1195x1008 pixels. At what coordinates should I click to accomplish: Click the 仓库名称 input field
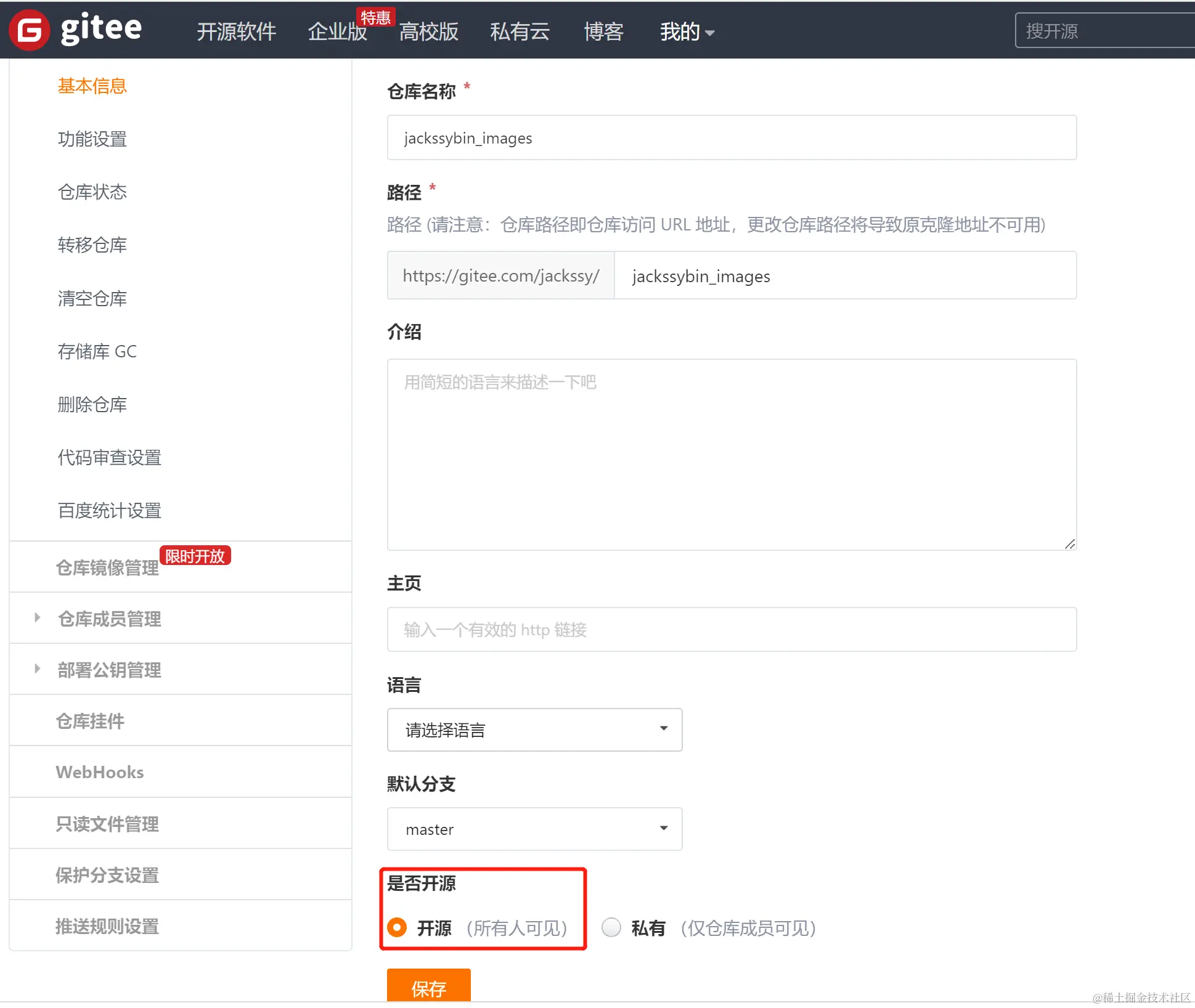[731, 138]
